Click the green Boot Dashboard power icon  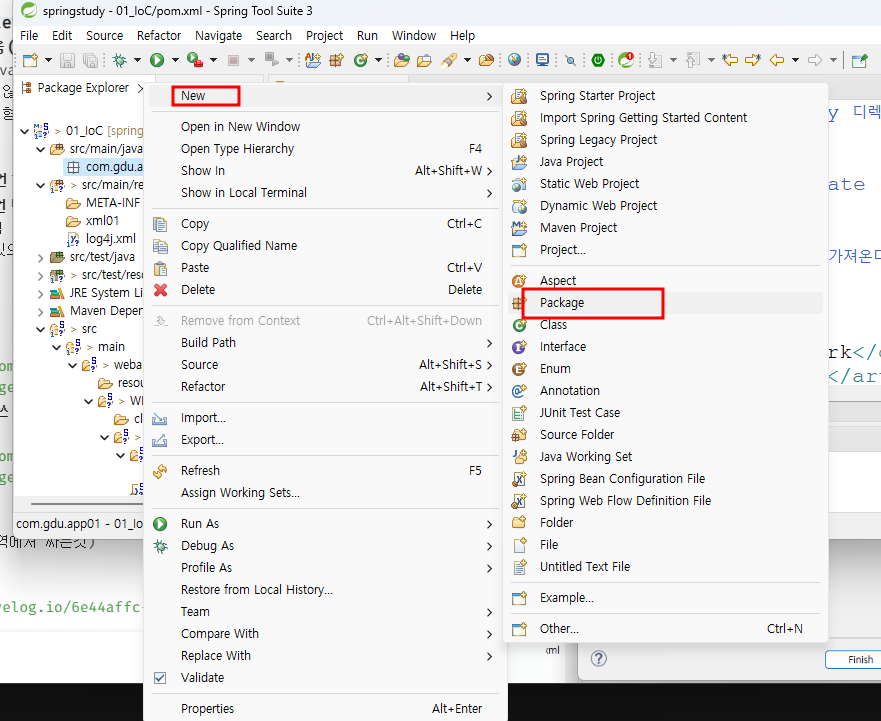[598, 60]
